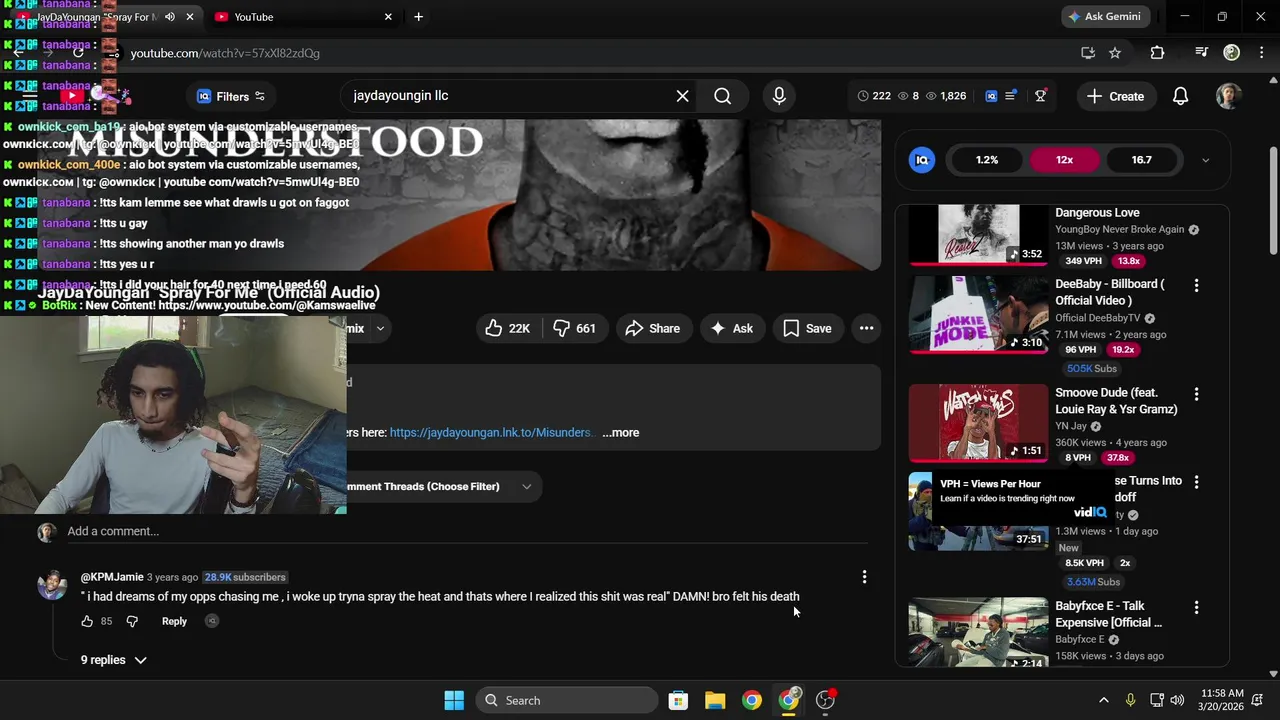
Task: Run the YouTube search magnifier
Action: pyautogui.click(x=722, y=96)
